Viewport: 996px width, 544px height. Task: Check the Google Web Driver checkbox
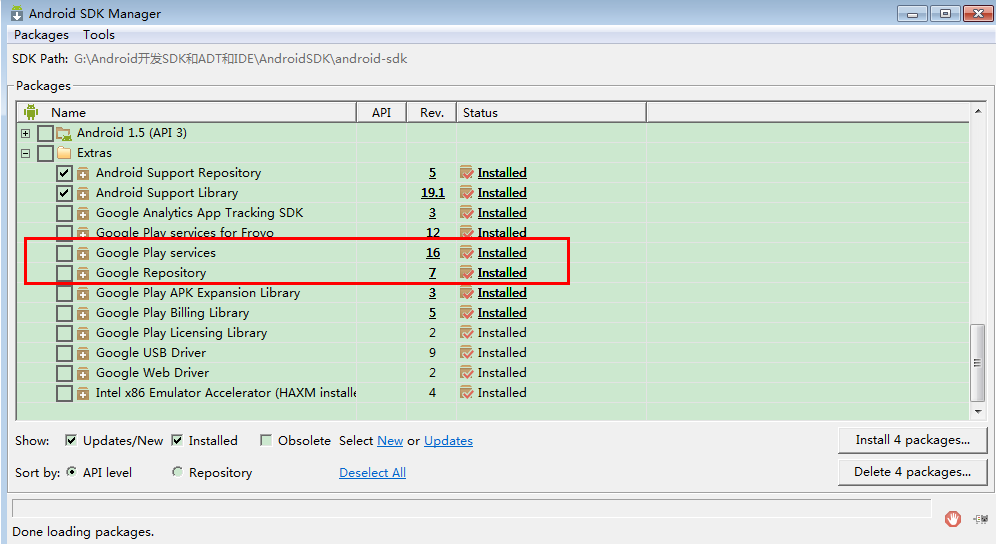(64, 373)
